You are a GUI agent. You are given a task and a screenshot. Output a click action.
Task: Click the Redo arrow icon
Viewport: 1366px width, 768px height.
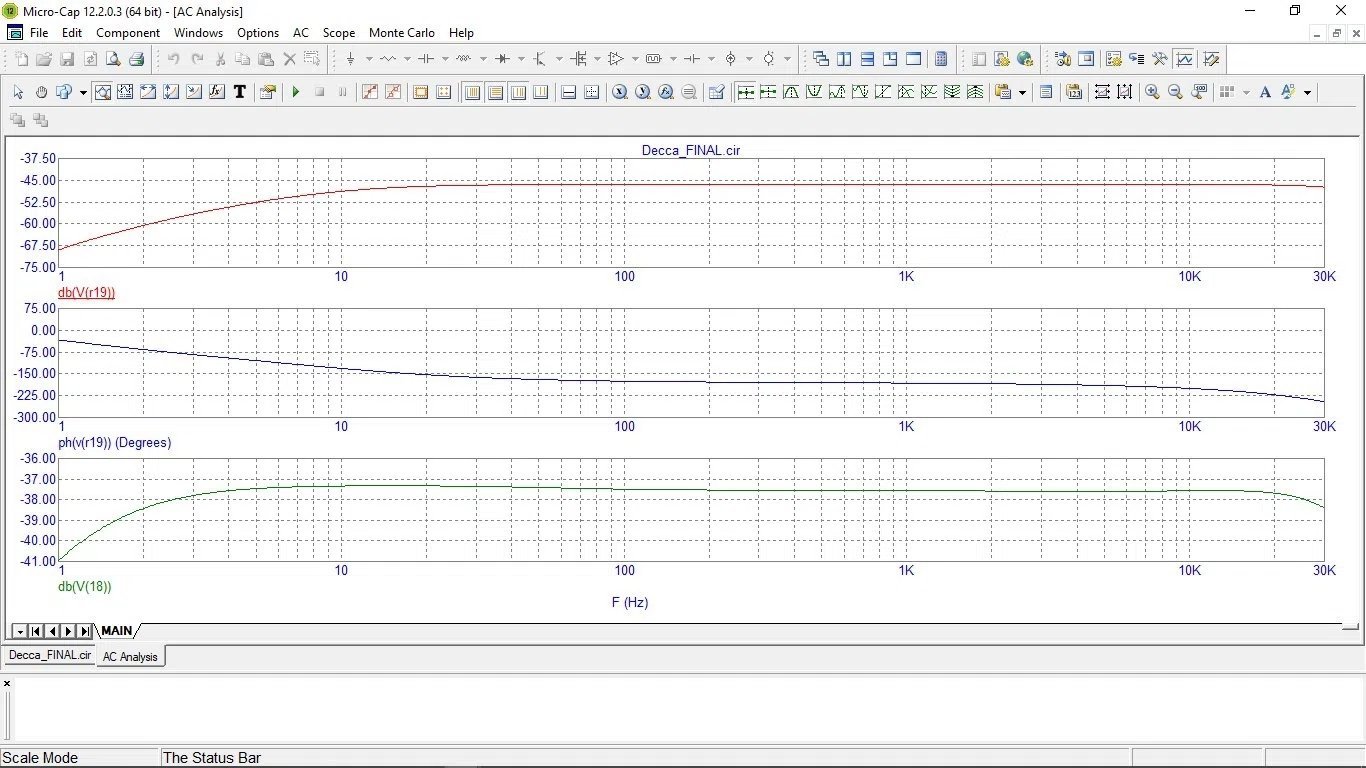(197, 59)
